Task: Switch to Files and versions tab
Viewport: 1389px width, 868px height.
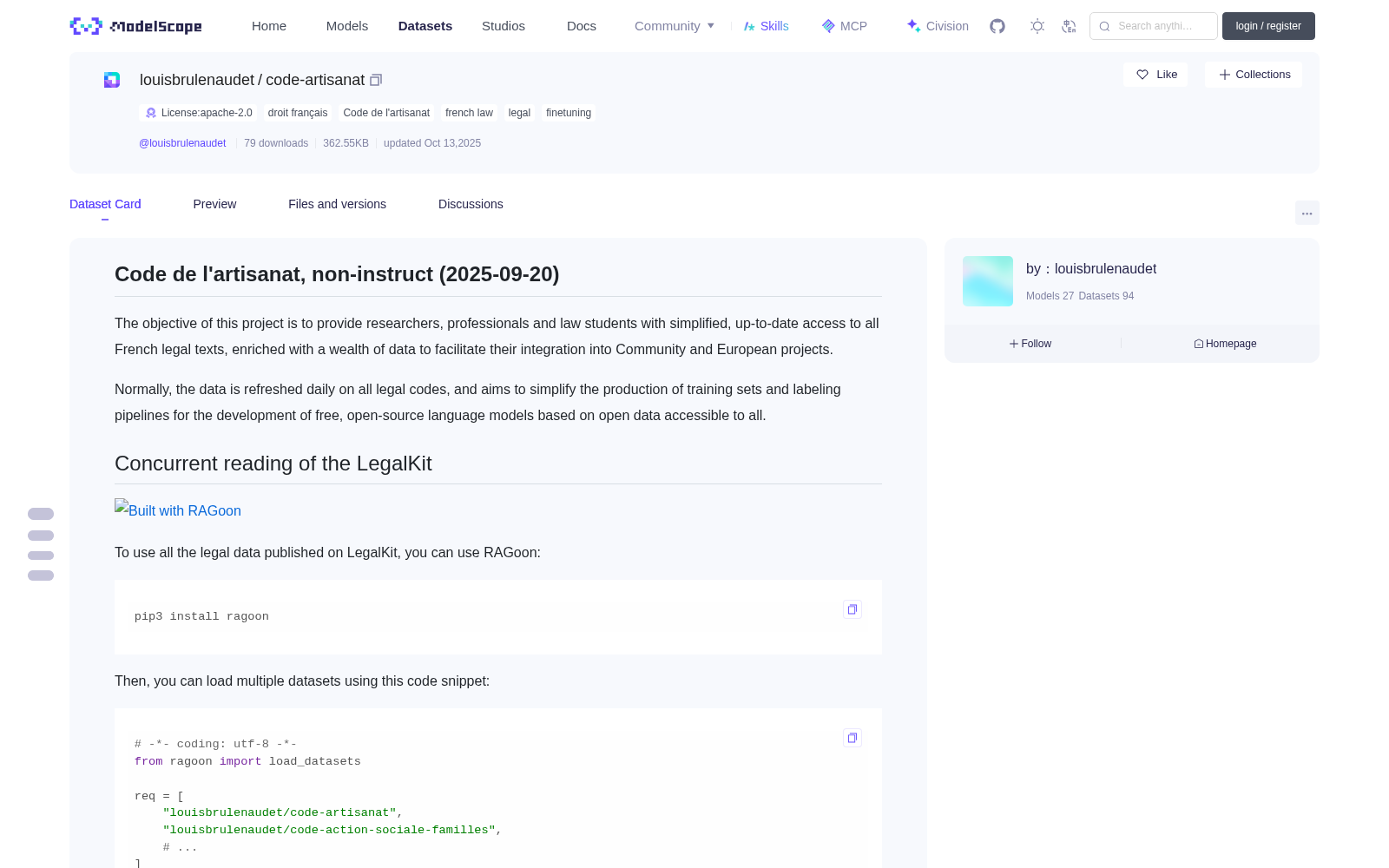Action: tap(337, 204)
